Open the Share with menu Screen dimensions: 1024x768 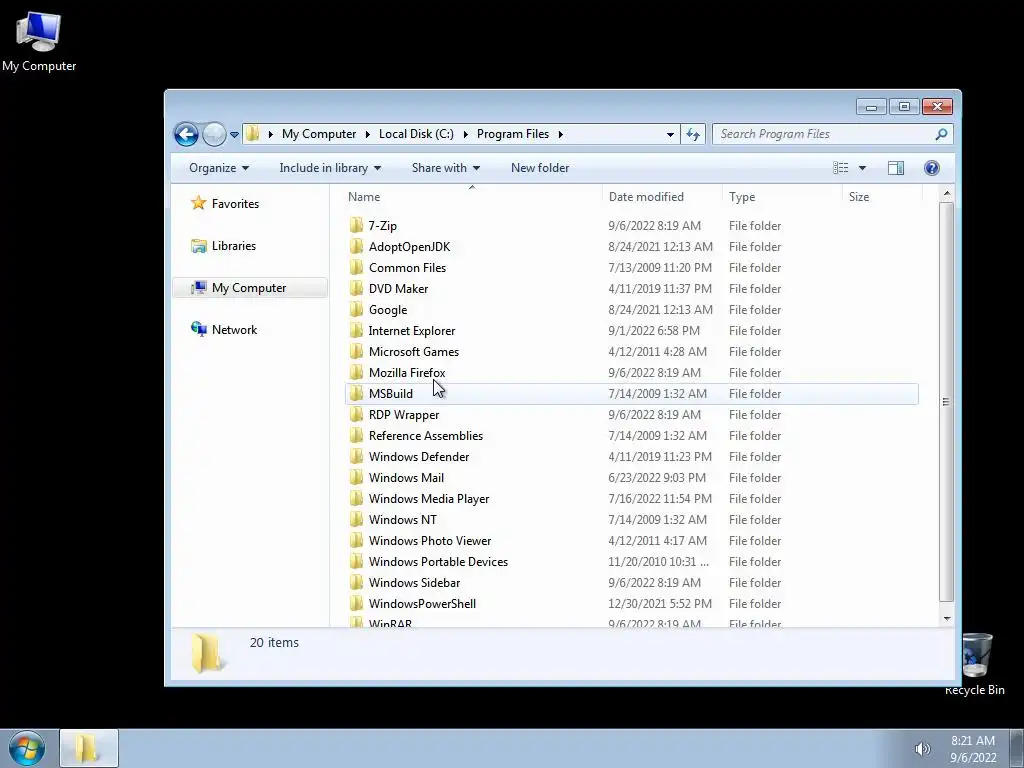pos(445,168)
